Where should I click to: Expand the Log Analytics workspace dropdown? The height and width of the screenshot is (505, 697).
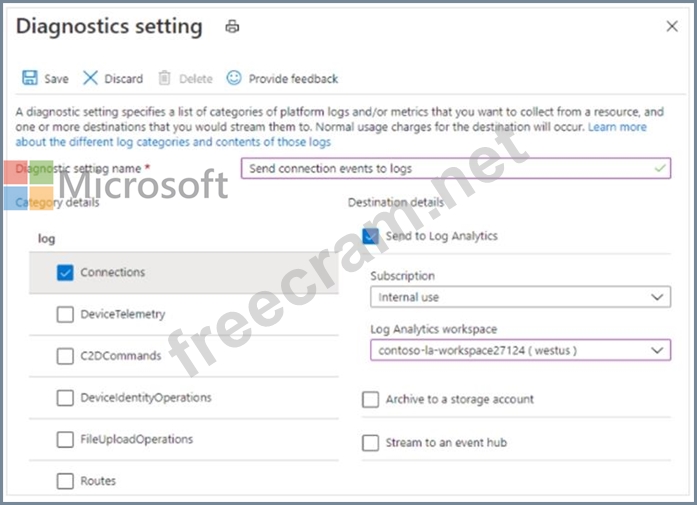click(520, 350)
